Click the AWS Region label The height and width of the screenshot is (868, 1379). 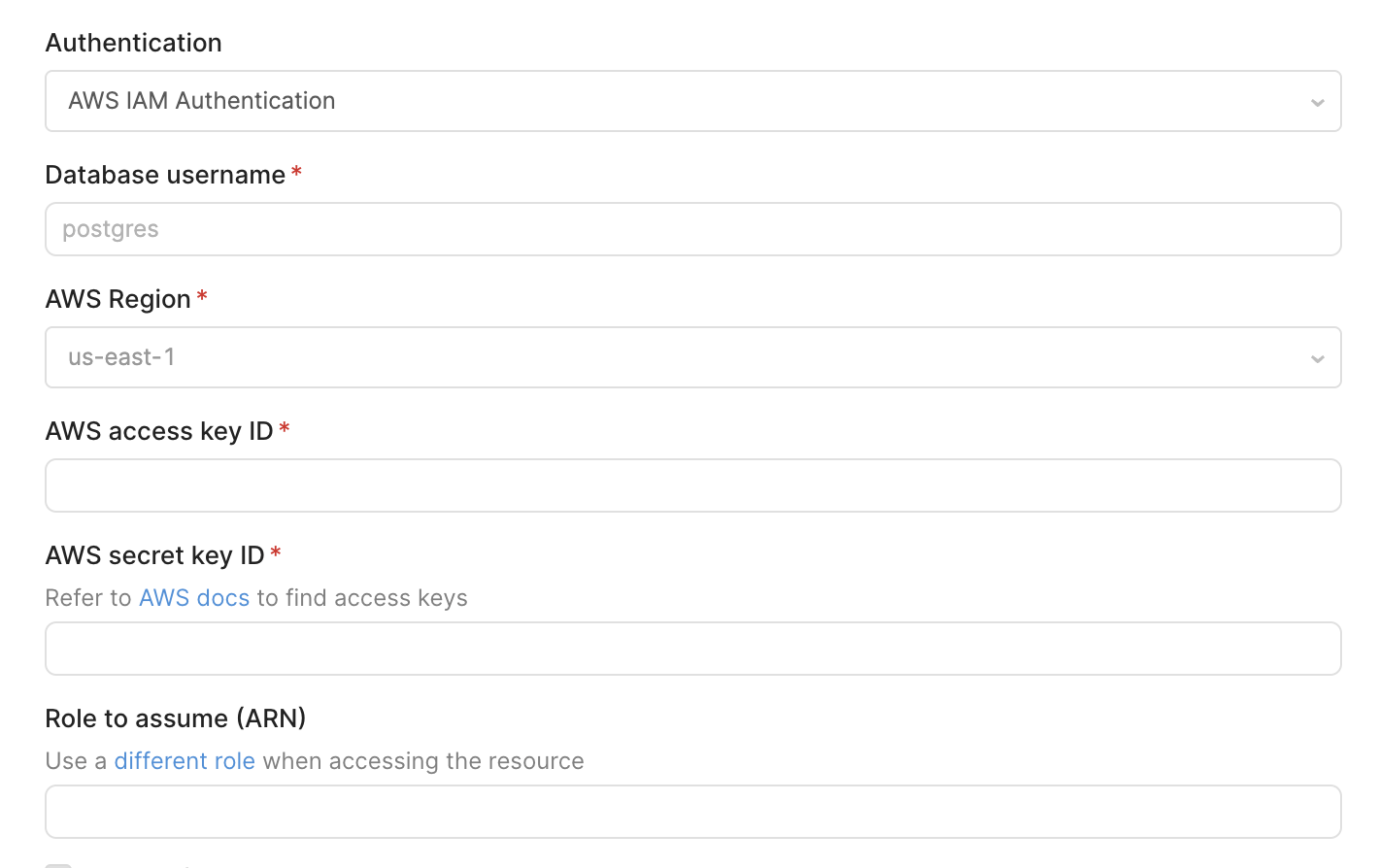coord(118,299)
